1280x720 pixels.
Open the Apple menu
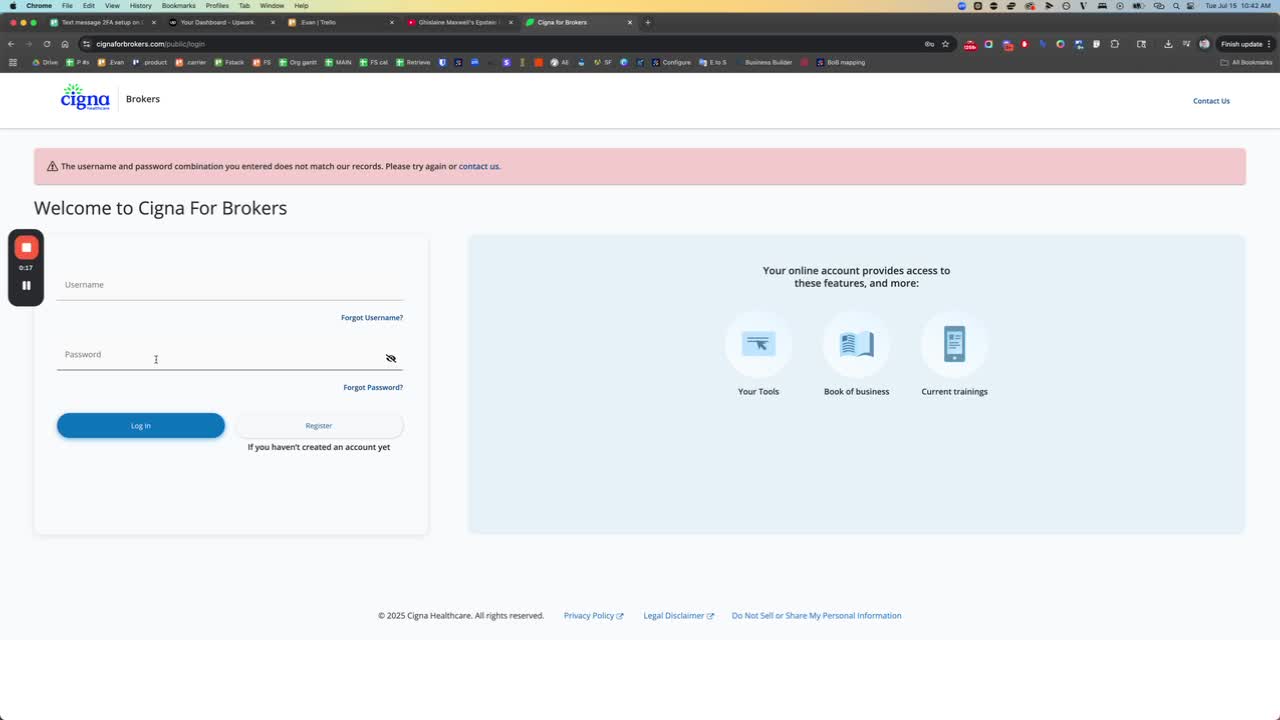pos(12,6)
